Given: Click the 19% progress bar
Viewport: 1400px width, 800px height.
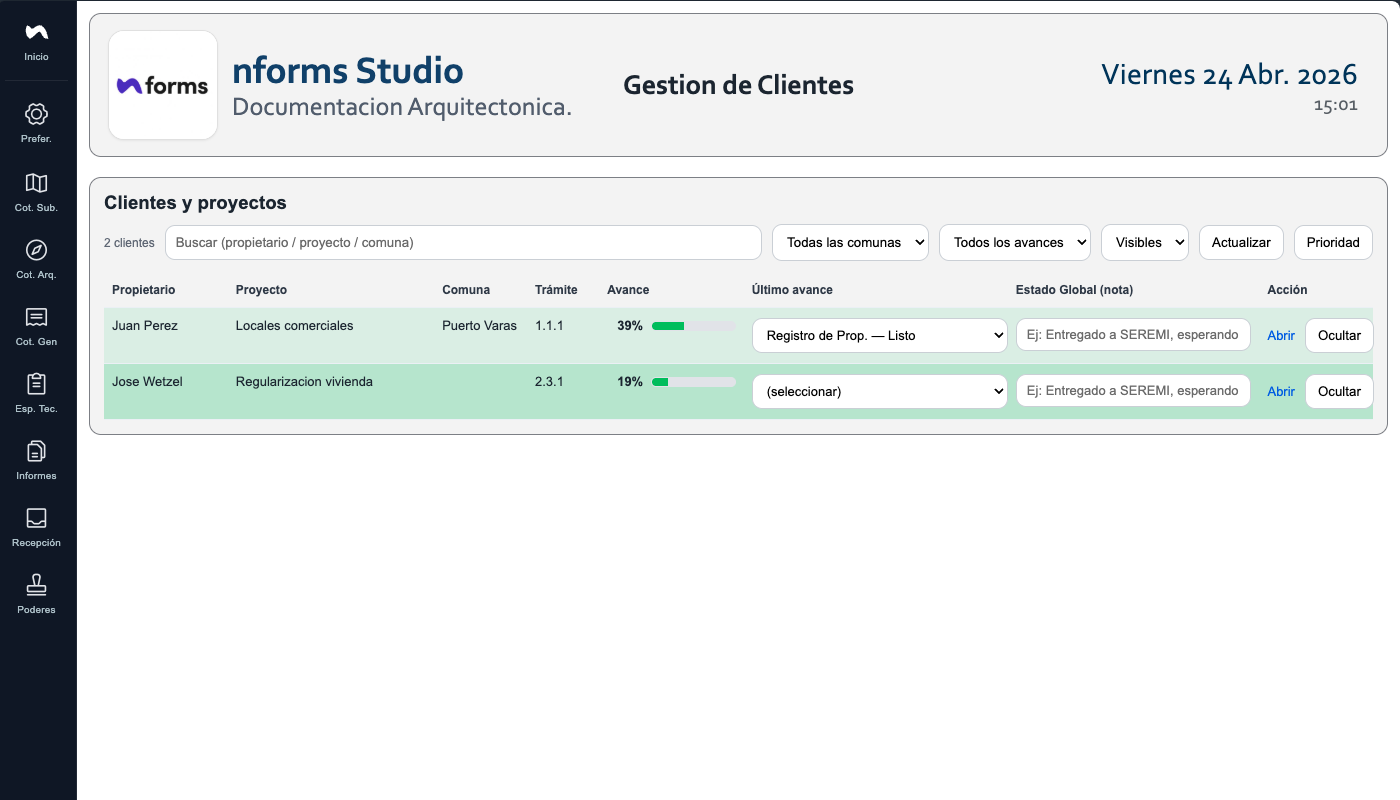Looking at the screenshot, I should (693, 382).
